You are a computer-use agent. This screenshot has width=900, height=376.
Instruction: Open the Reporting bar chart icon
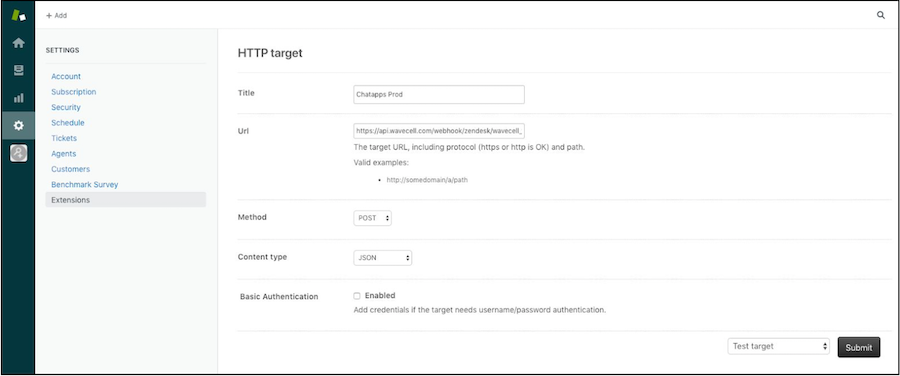[x=18, y=98]
